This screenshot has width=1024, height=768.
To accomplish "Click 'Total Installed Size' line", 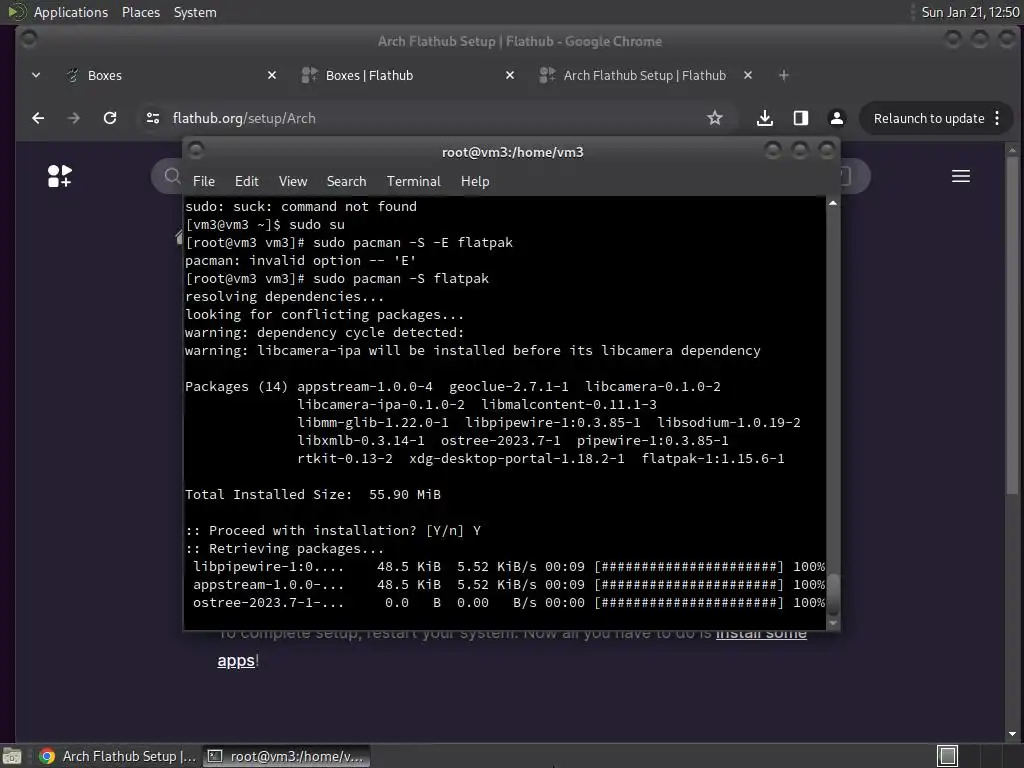I will click(313, 495).
